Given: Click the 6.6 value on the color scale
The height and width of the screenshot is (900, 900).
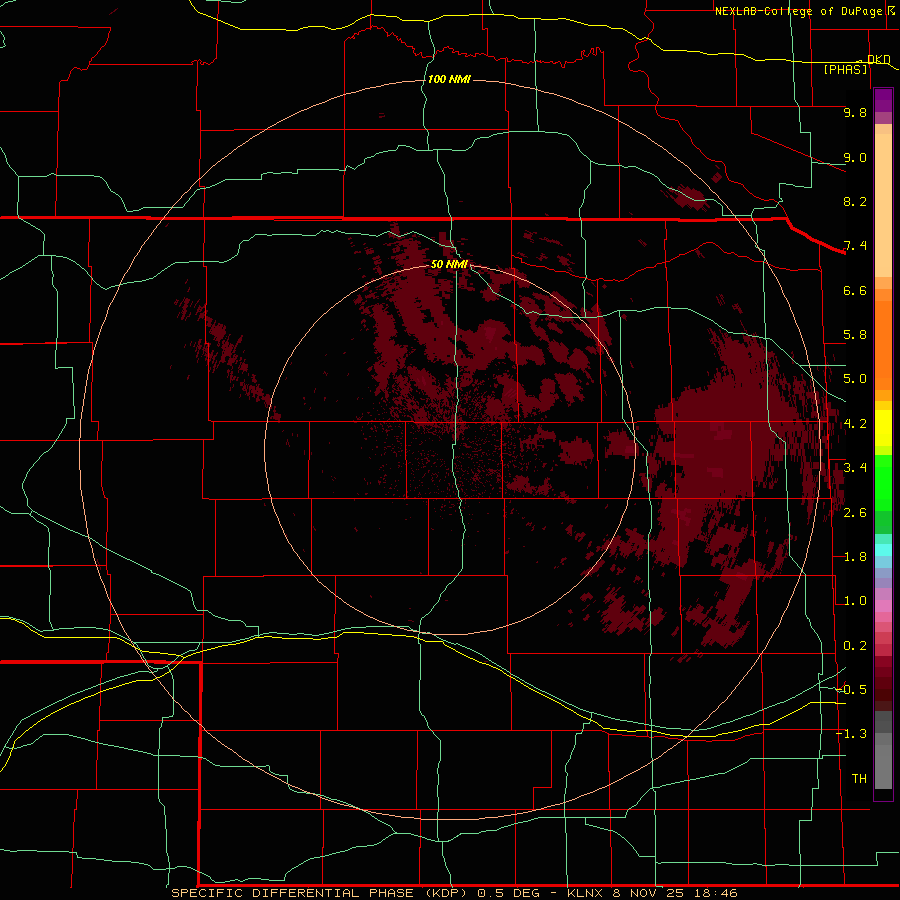Looking at the screenshot, I should [855, 290].
